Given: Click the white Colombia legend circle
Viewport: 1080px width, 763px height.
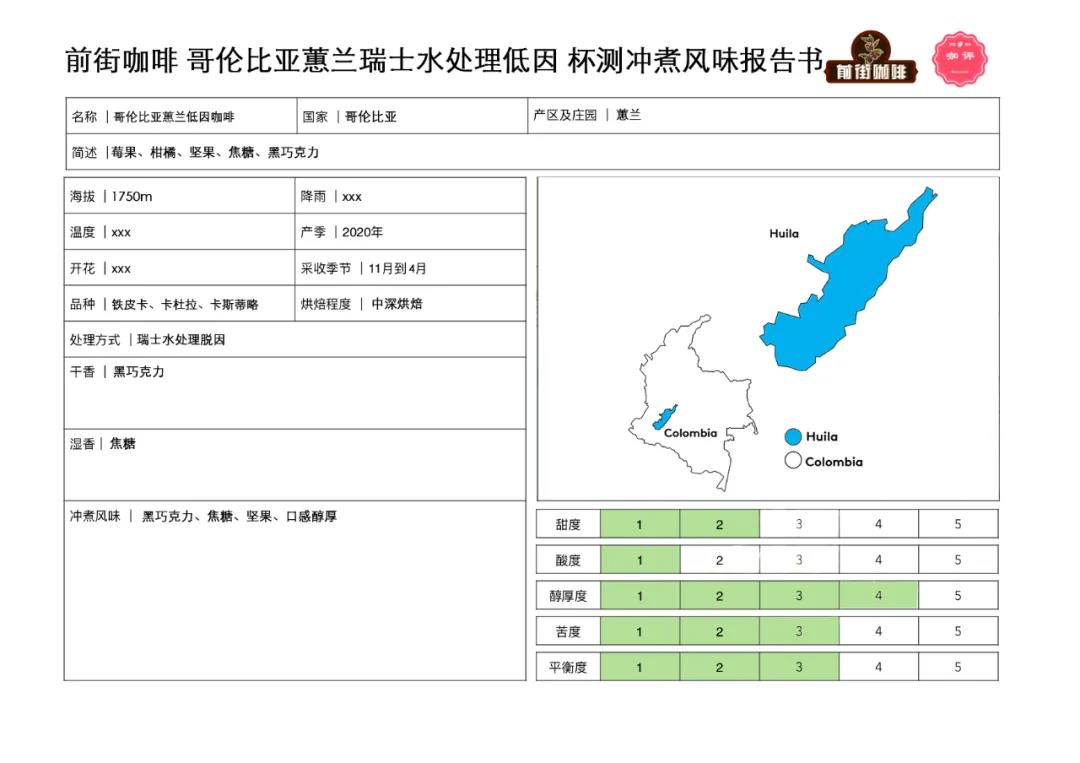Looking at the screenshot, I should [x=793, y=462].
